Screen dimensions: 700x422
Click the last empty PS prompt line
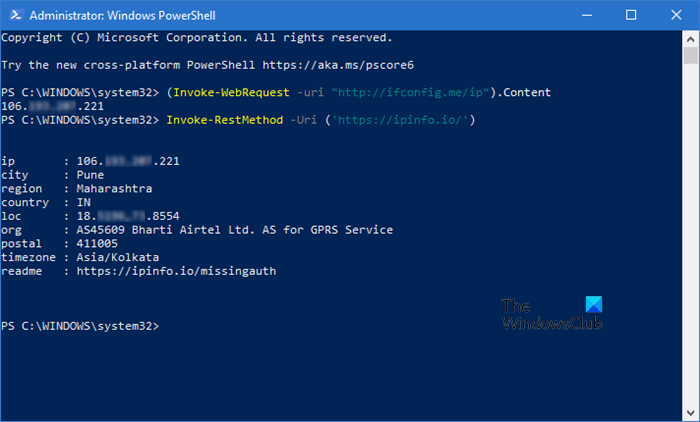click(x=80, y=326)
